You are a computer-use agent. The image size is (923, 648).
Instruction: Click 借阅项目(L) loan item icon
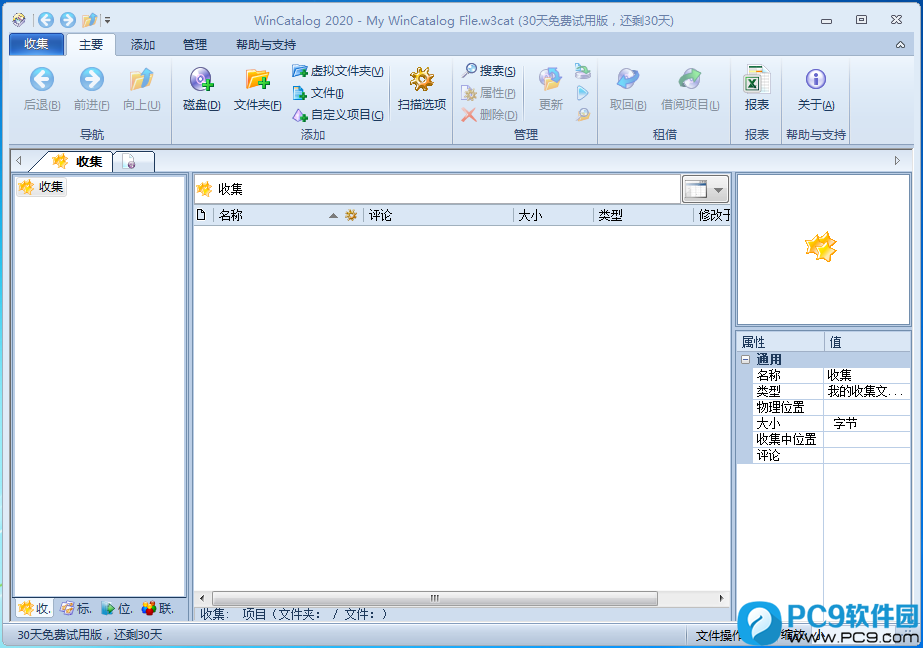(x=690, y=89)
